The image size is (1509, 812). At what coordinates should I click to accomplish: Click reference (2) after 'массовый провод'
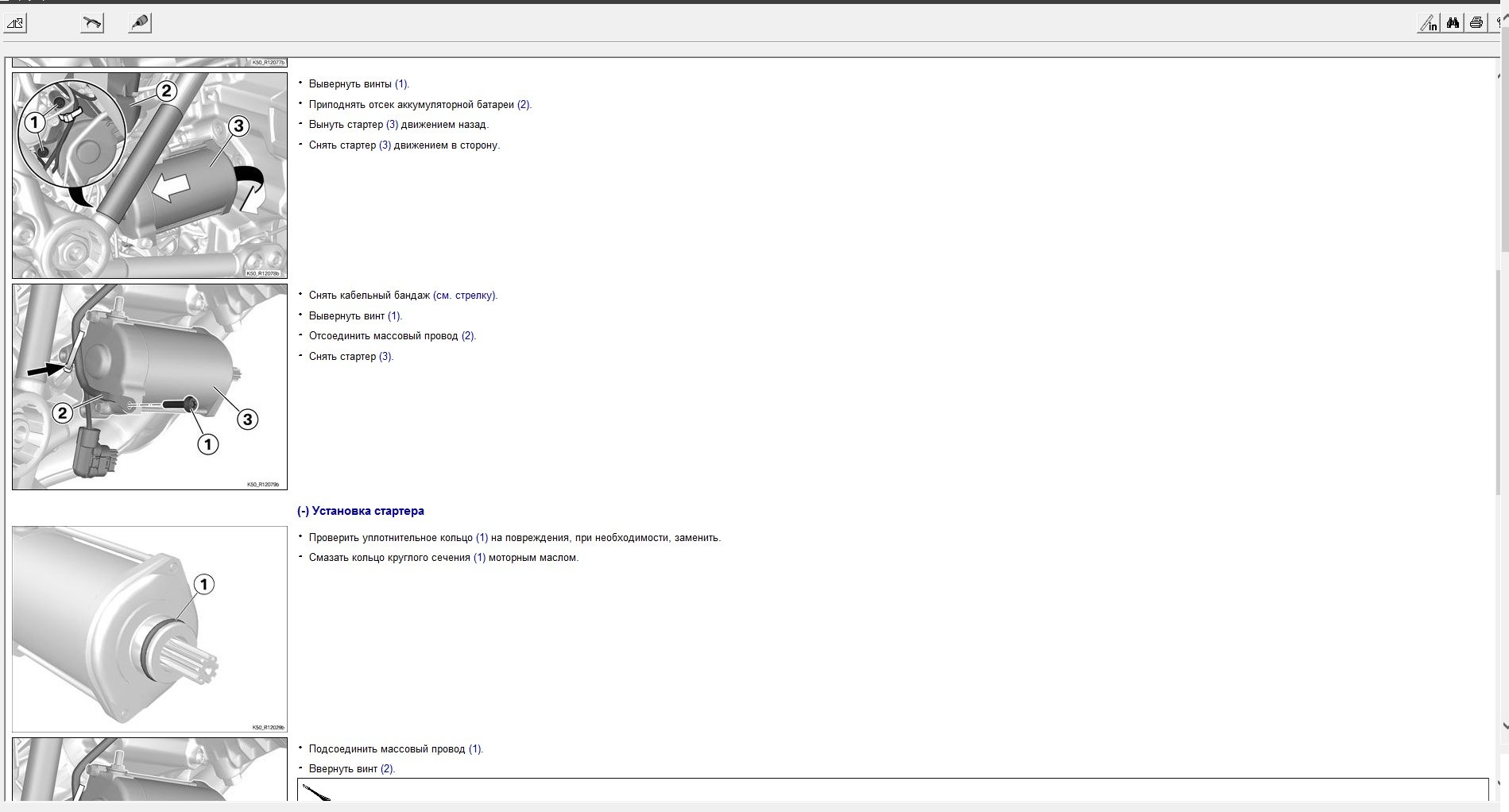tap(468, 336)
